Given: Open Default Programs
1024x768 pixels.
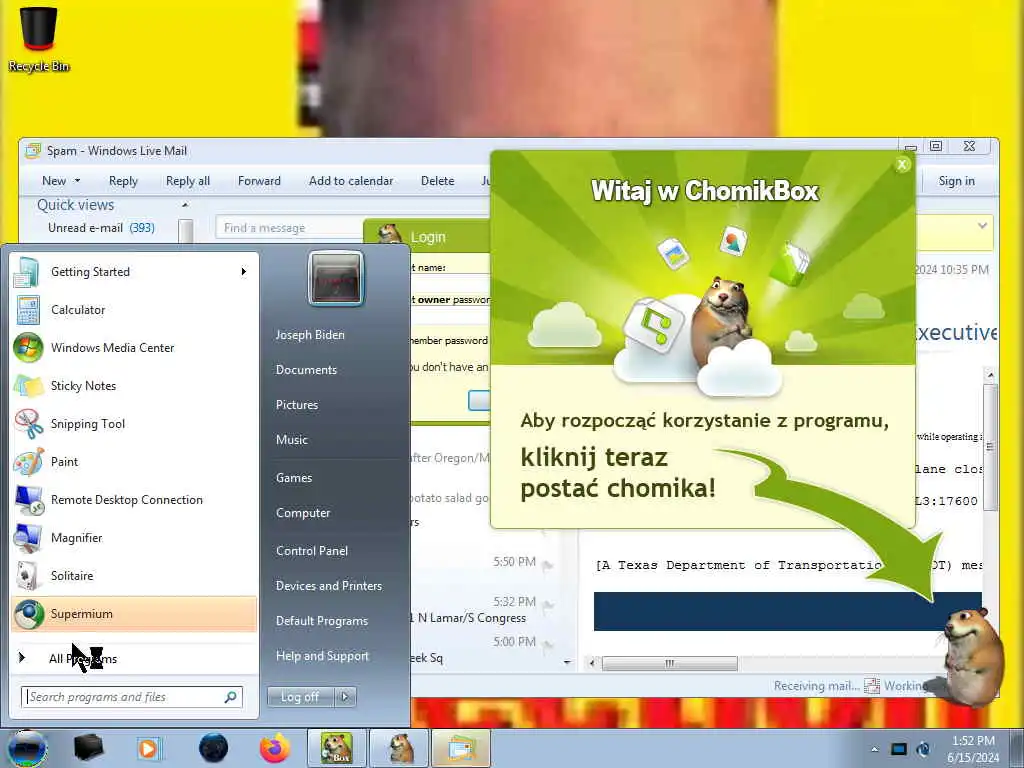Looking at the screenshot, I should point(322,621).
